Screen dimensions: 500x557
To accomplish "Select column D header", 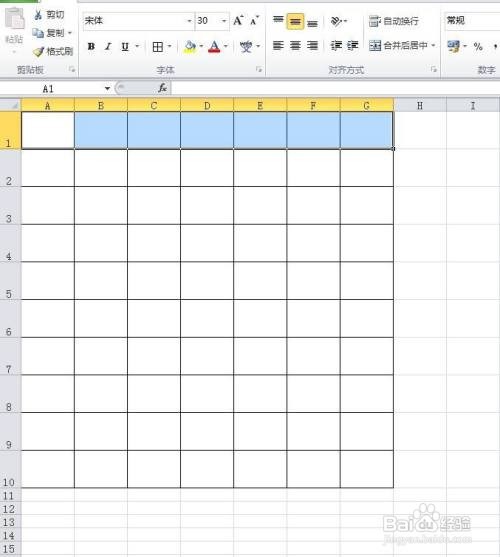I will 207,106.
